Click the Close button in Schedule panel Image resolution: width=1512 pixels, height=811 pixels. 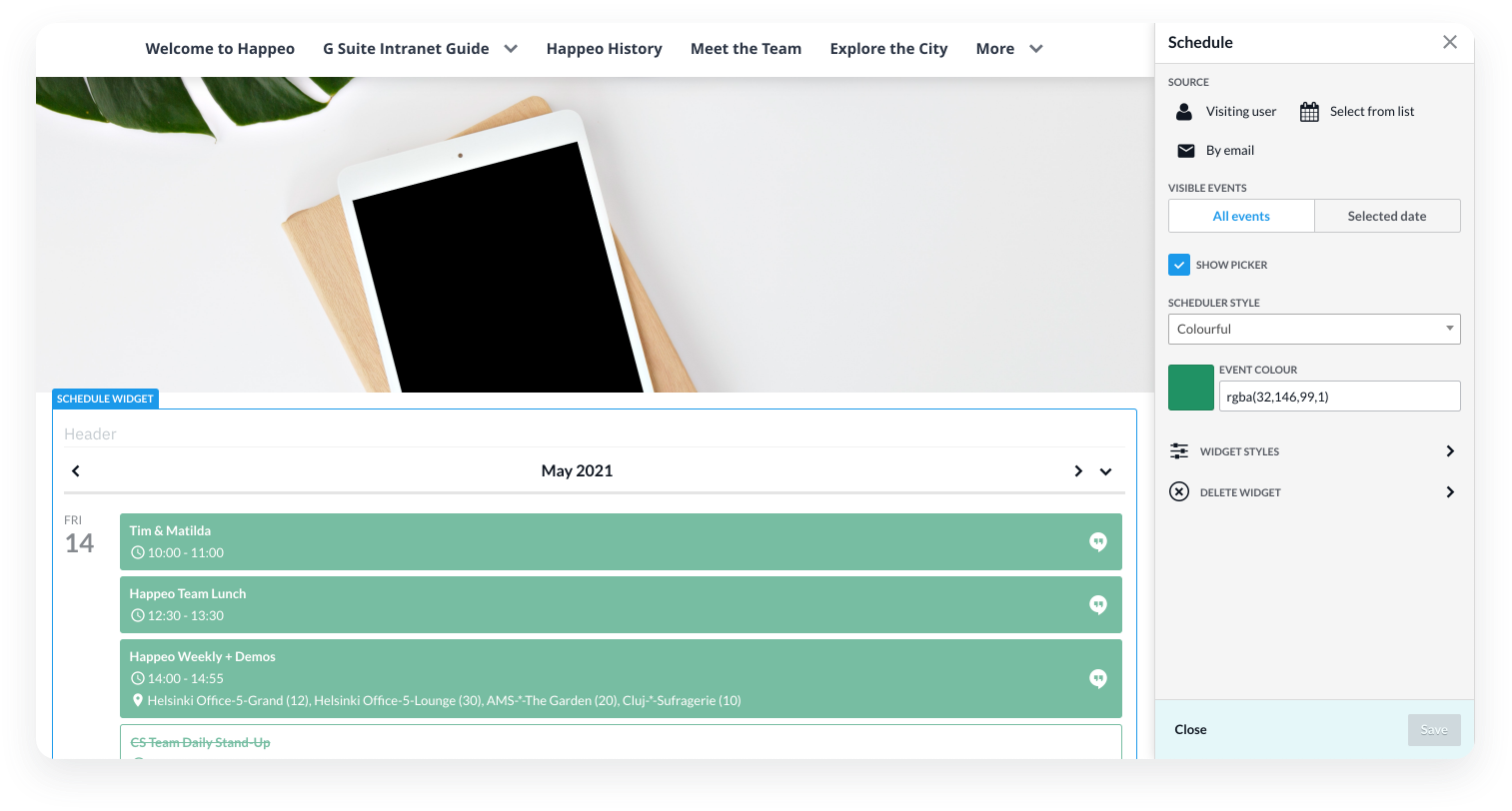click(x=1190, y=730)
